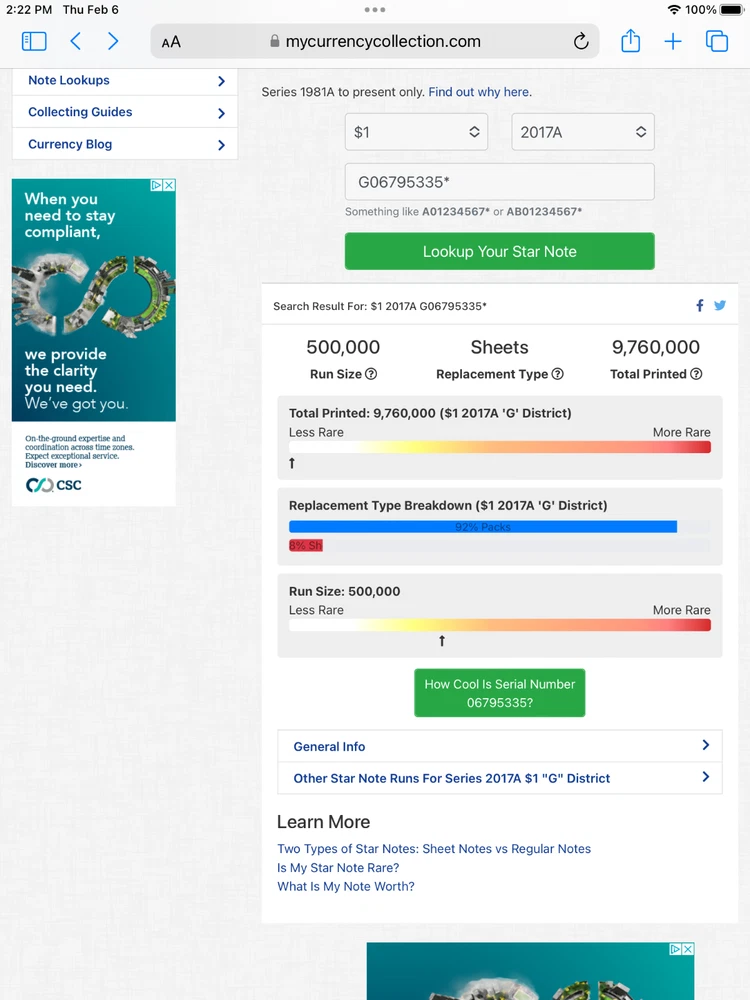Screen dimensions: 750x1000
Task: Go back with the browser back arrow
Action: (76, 41)
